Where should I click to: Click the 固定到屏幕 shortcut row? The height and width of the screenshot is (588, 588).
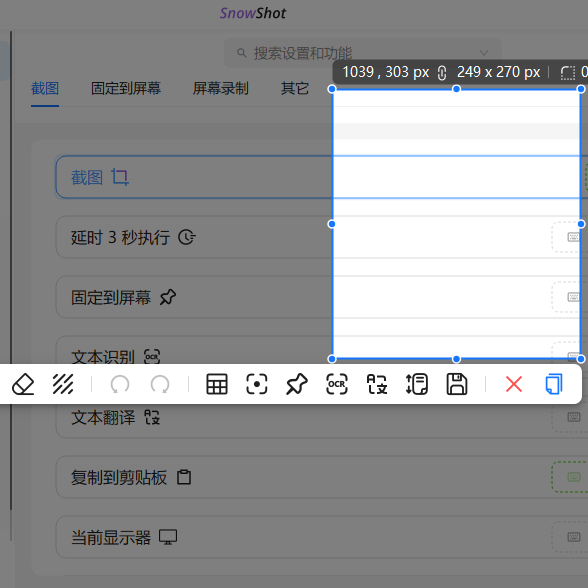coord(322,297)
